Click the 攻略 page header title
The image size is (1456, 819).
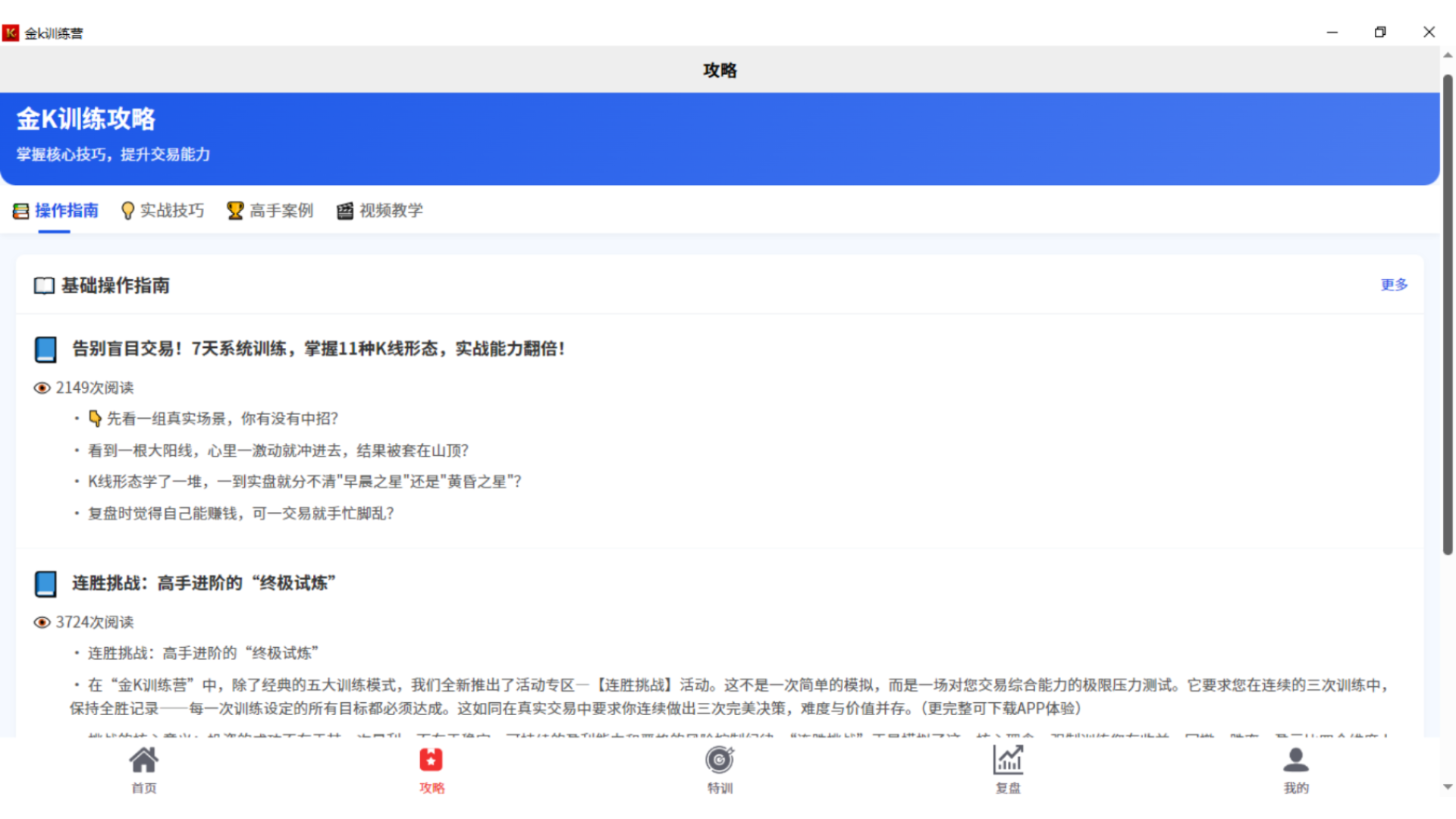(720, 71)
